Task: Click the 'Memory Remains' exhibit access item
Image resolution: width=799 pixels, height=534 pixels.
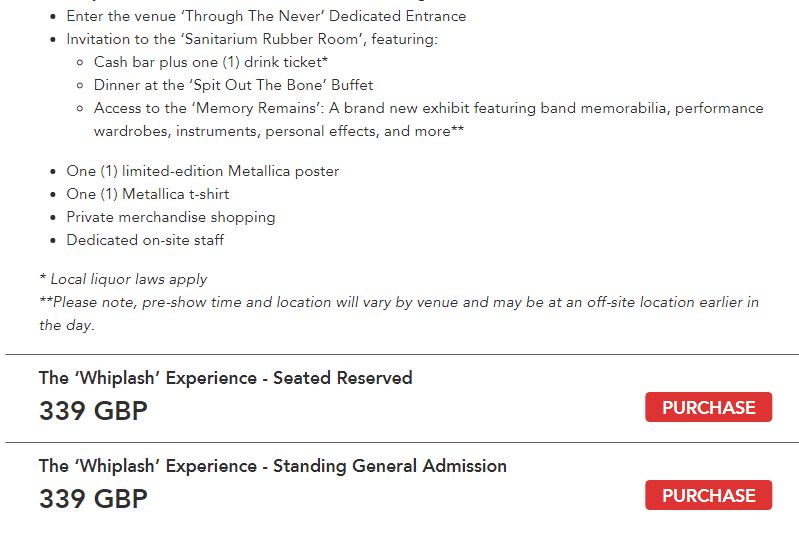Action: click(x=428, y=108)
